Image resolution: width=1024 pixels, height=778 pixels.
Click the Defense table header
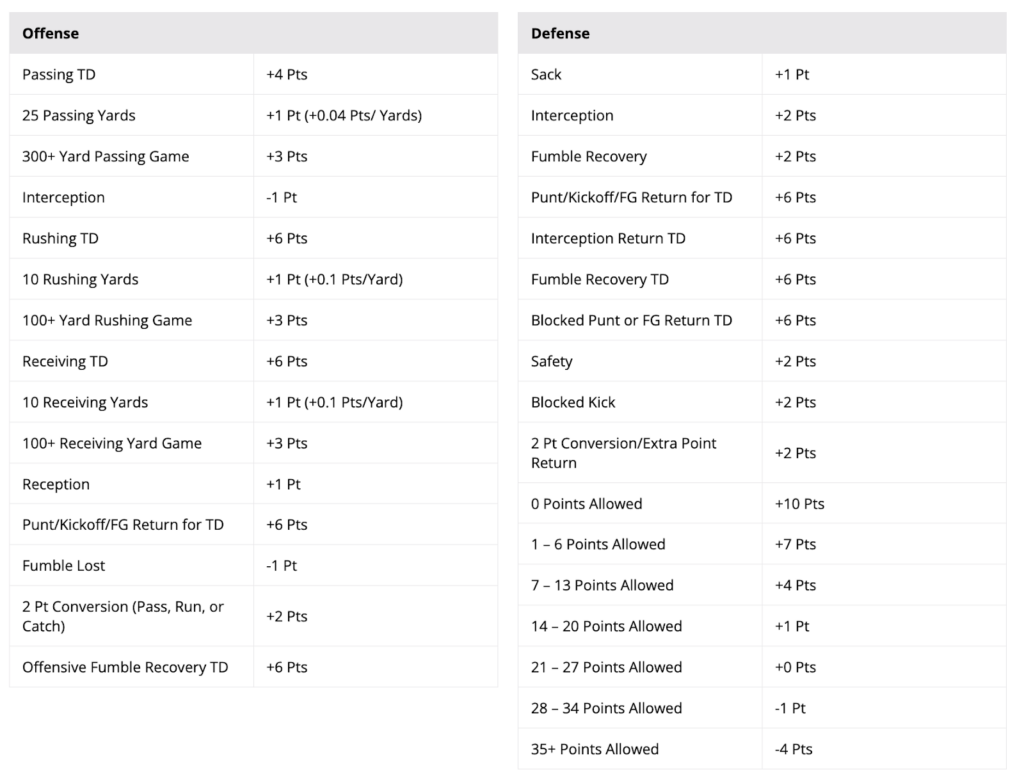560,33
